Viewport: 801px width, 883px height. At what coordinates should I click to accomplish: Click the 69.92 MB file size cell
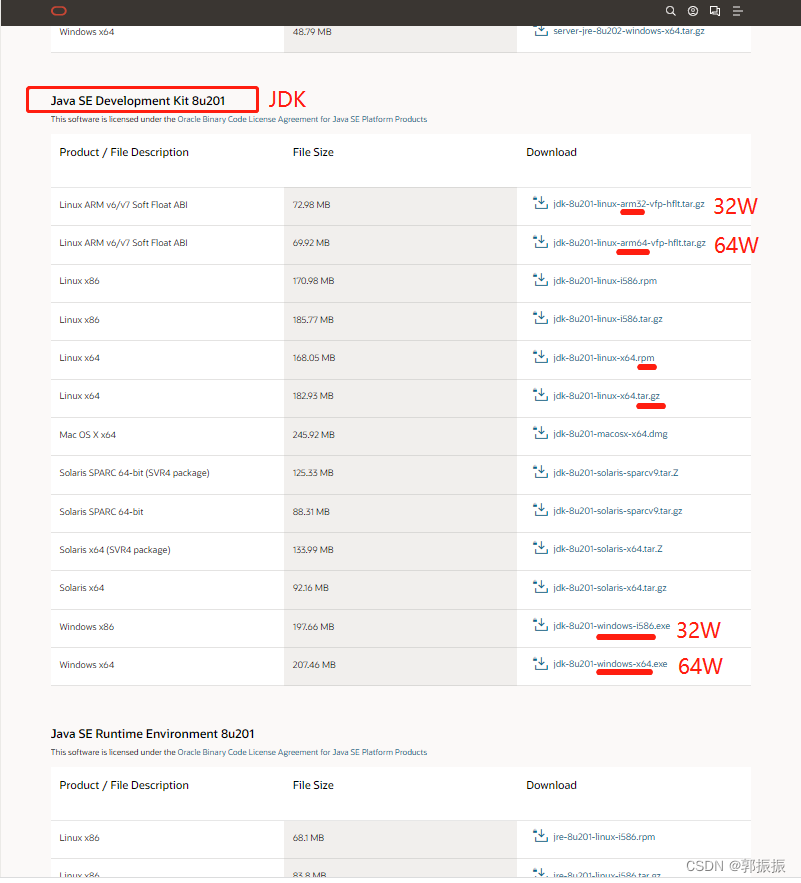coord(400,243)
